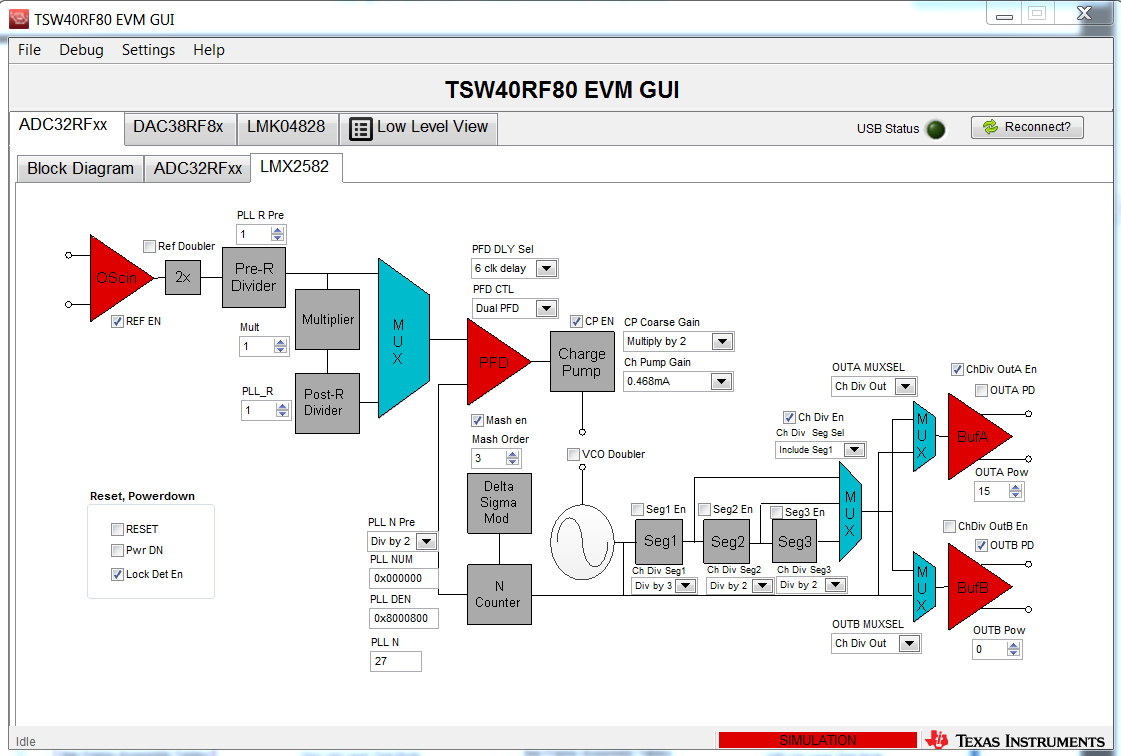Select the Seg2 divider block

(x=727, y=541)
